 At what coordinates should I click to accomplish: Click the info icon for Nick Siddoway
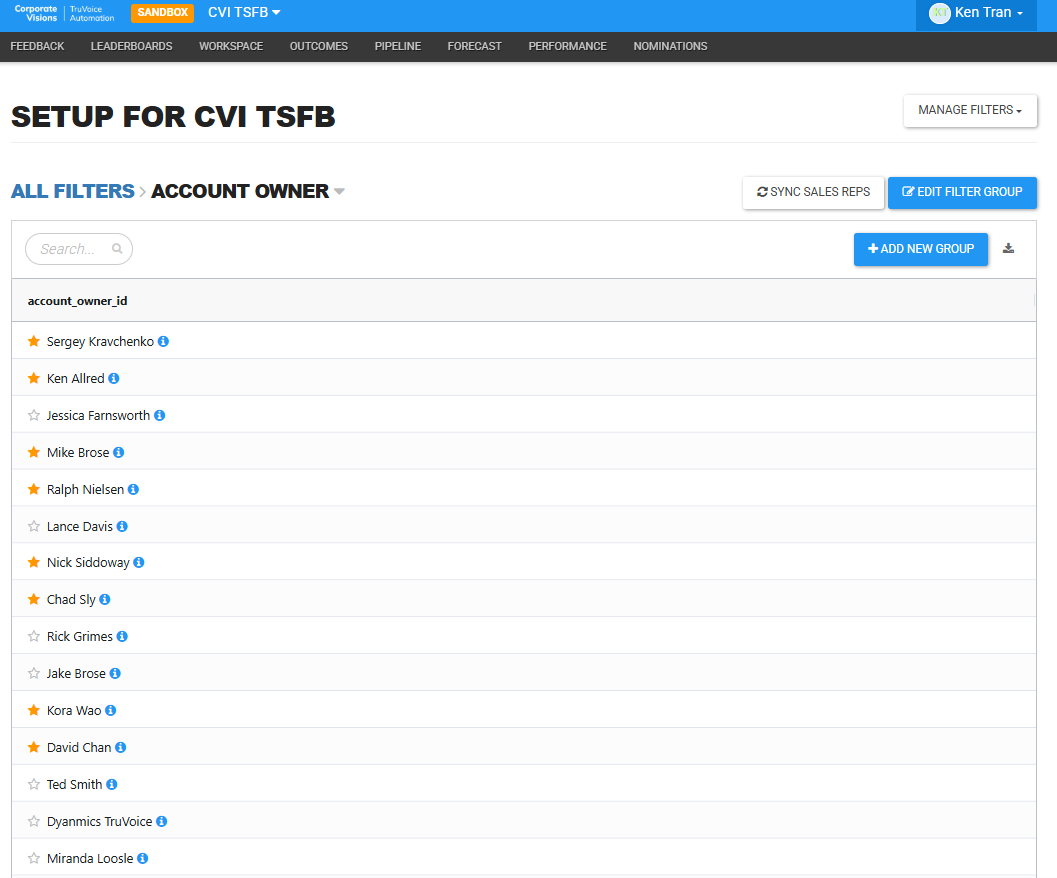coord(139,562)
